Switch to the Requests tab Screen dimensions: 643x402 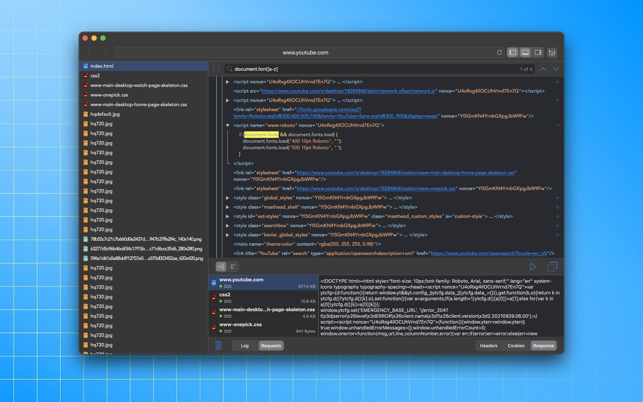(271, 346)
